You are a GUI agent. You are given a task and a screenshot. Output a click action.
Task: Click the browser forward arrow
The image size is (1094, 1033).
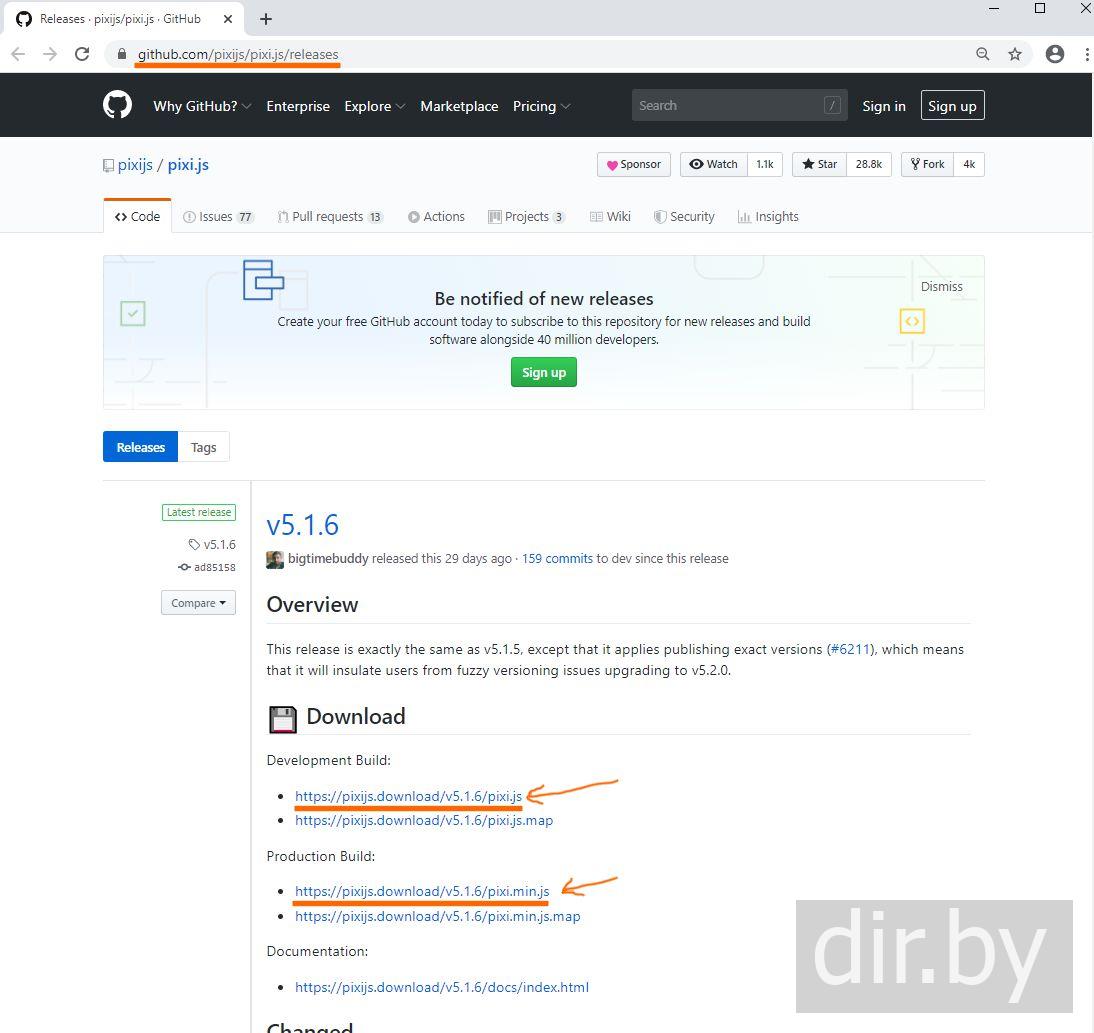50,54
